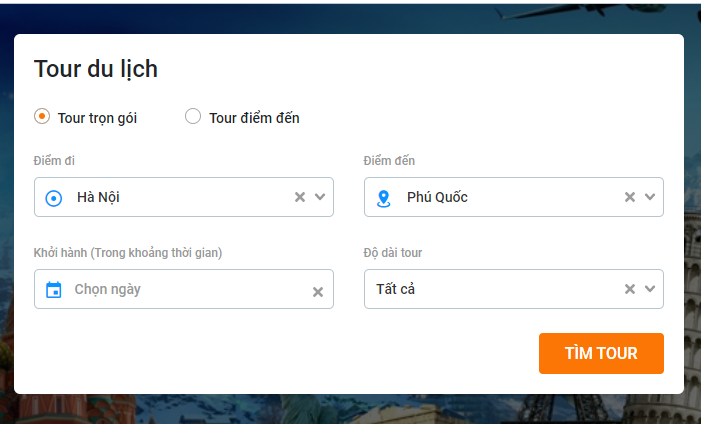This screenshot has height=424, width=701.
Task: Clear the Phú Quốc destination selection
Action: click(629, 197)
